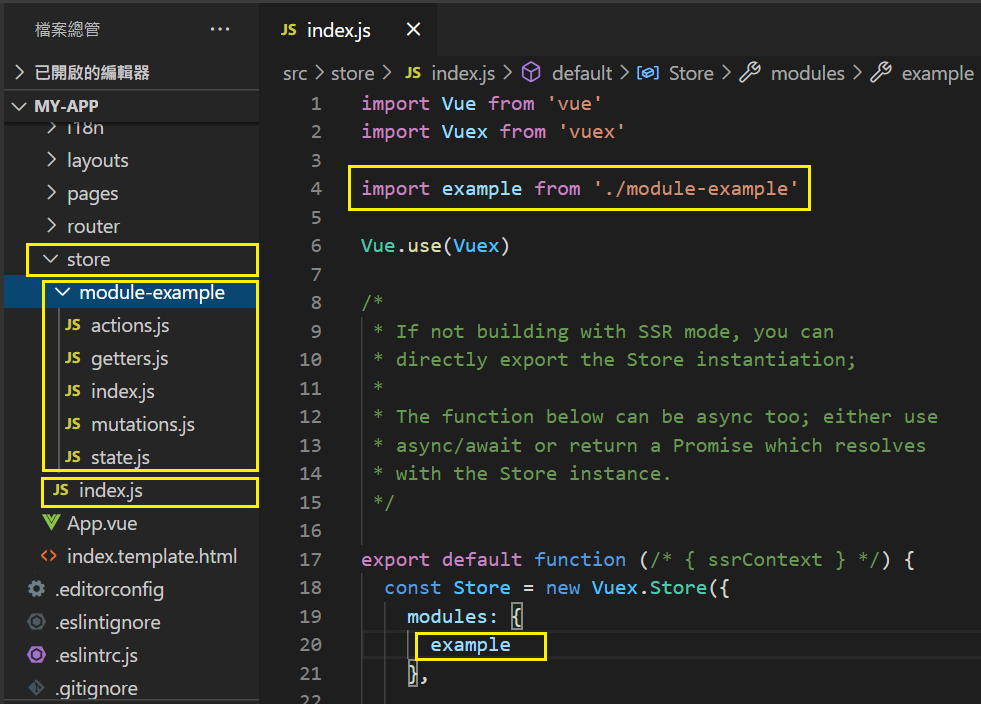Open state.js from module-example folder
Screen dimensions: 981x704
coord(120,457)
